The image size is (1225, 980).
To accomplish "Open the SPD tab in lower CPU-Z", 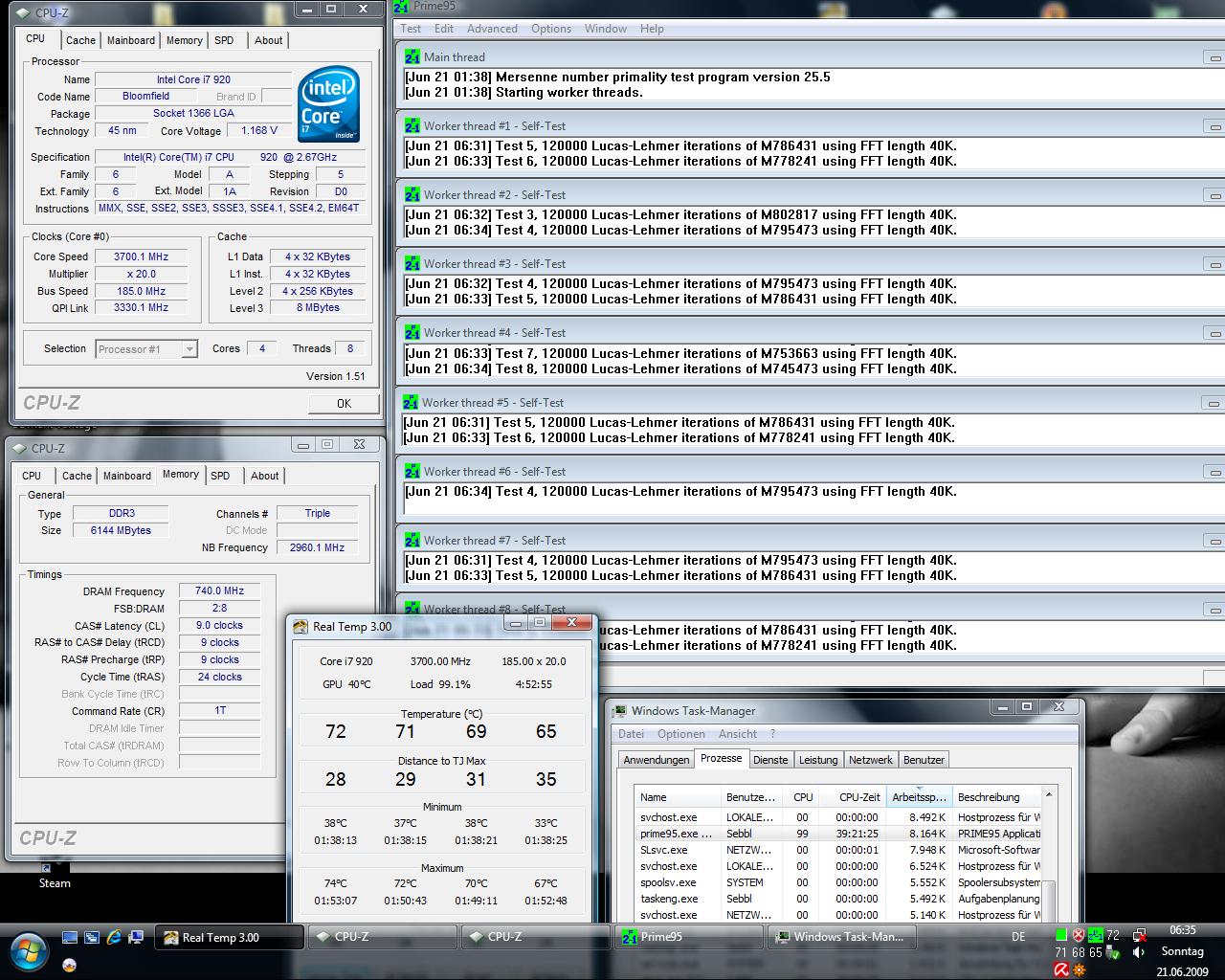I will 220,476.
